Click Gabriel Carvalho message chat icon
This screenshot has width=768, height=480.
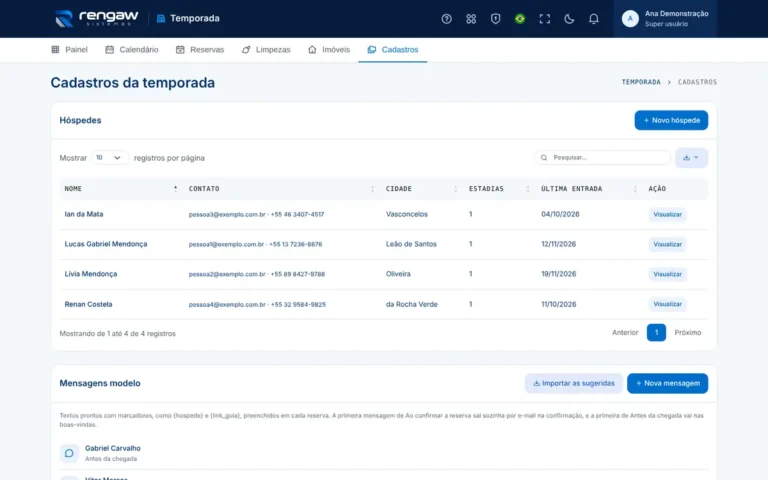(x=69, y=453)
